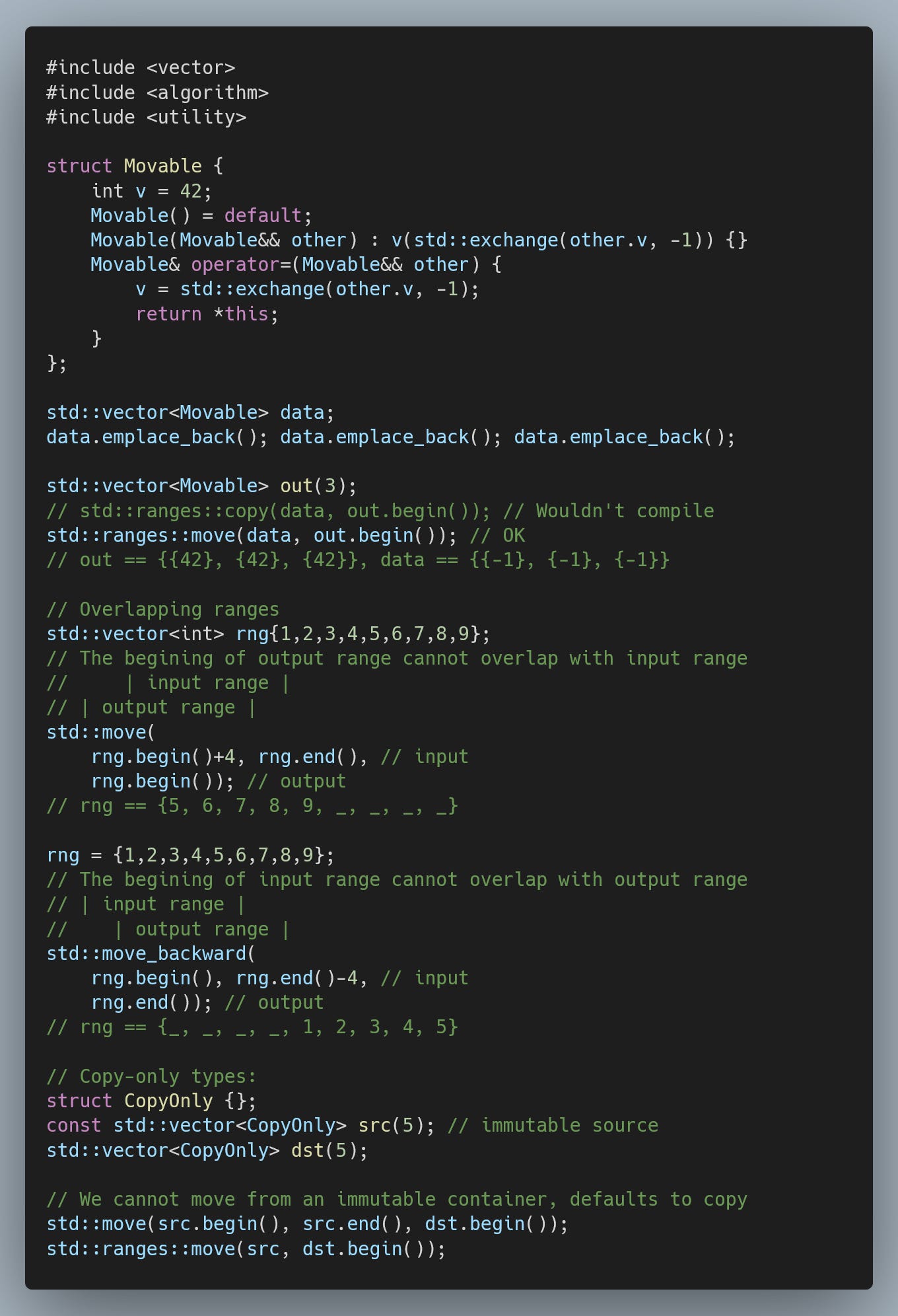898x1316 pixels.
Task: Click 'std::vector<CopyOnly> dst(5);' line
Action: (207, 1150)
